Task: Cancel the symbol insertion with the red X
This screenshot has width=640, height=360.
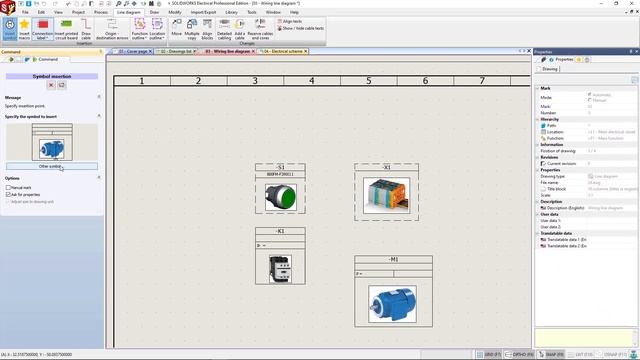Action: coord(51,85)
